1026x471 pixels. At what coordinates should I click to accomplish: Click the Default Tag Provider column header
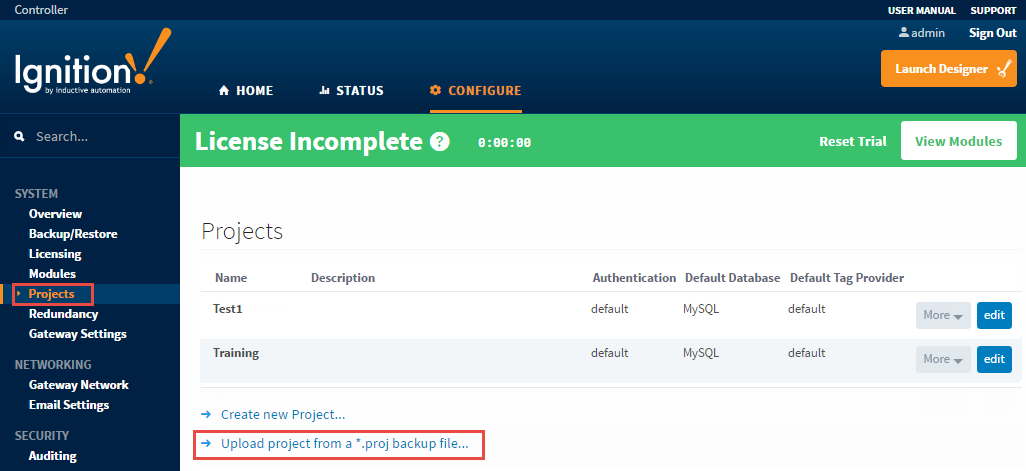coord(847,278)
